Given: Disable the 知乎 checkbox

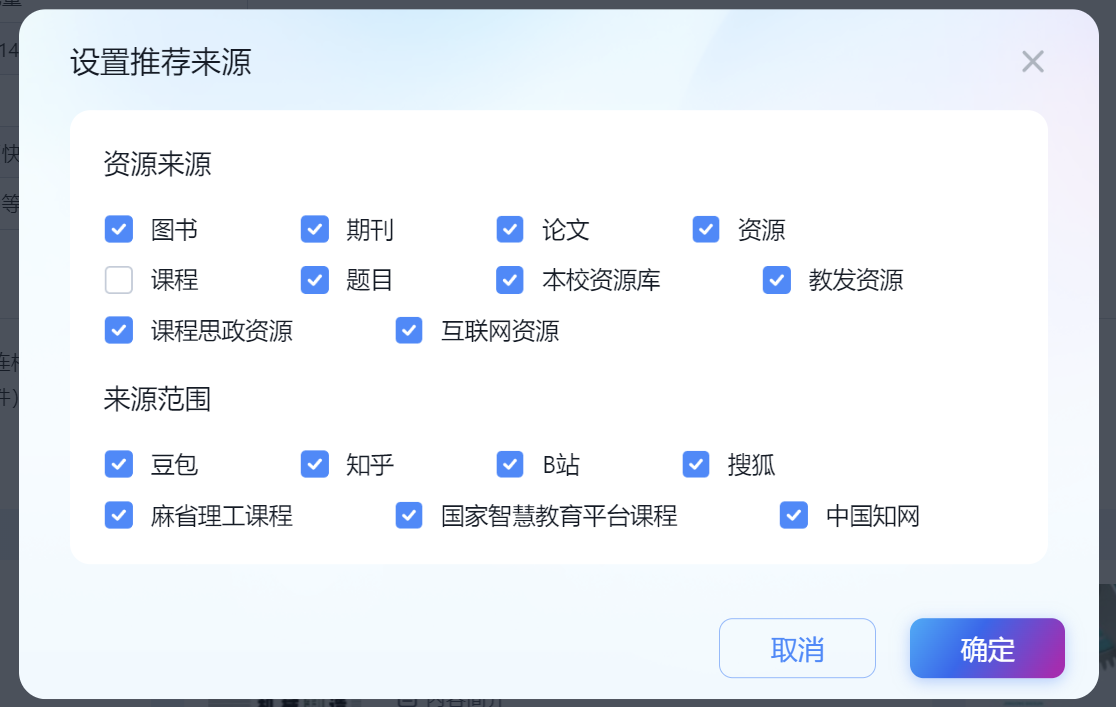Looking at the screenshot, I should [315, 464].
